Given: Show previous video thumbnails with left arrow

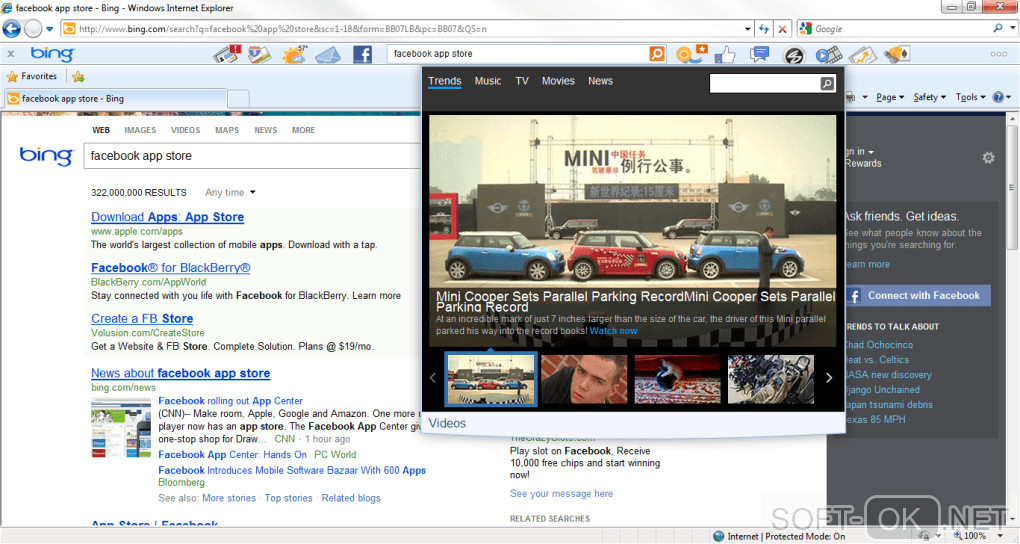Looking at the screenshot, I should 433,378.
